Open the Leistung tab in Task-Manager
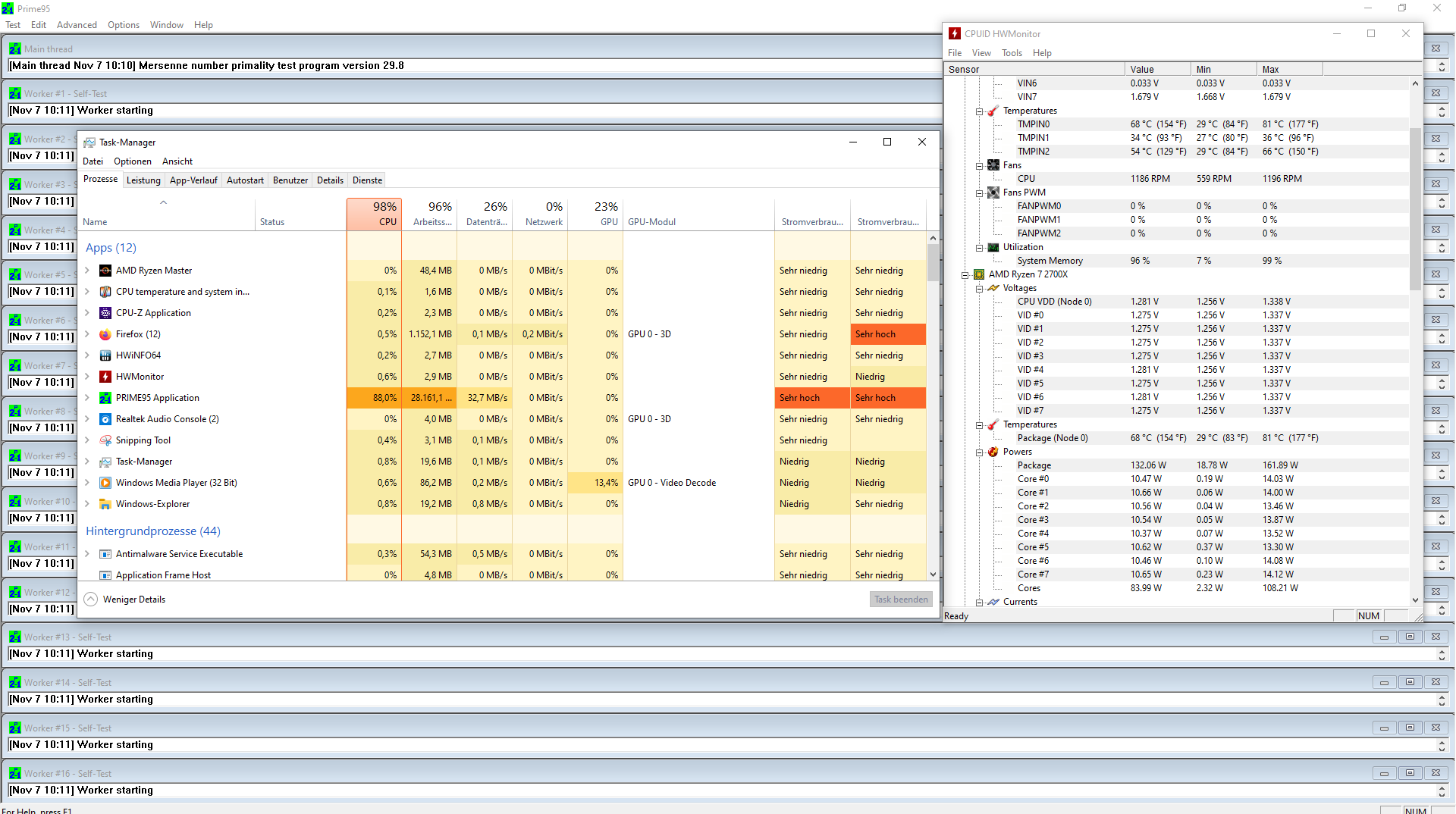Screen dimensions: 1456x814 tap(143, 180)
